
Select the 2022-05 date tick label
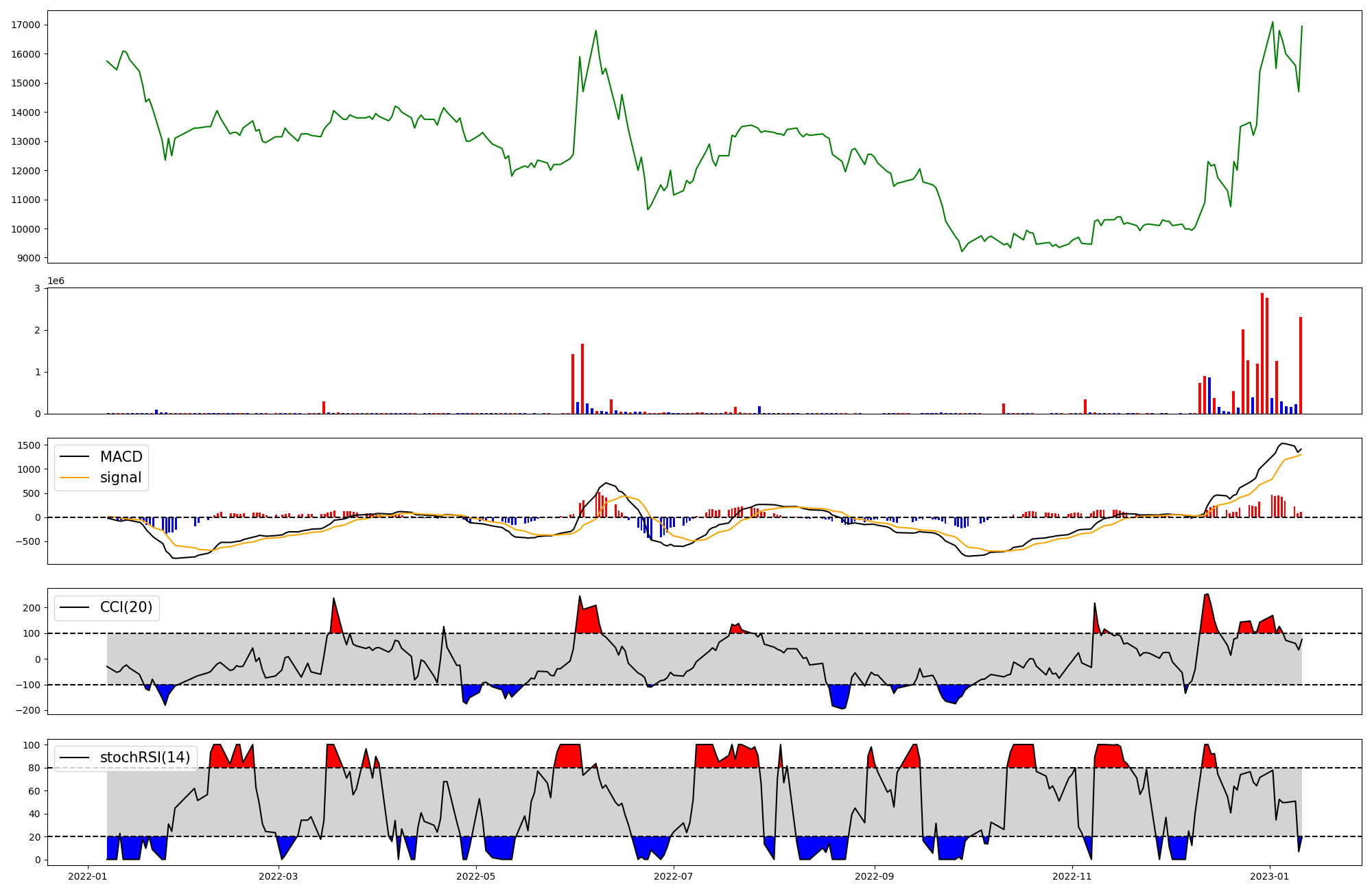[475, 876]
